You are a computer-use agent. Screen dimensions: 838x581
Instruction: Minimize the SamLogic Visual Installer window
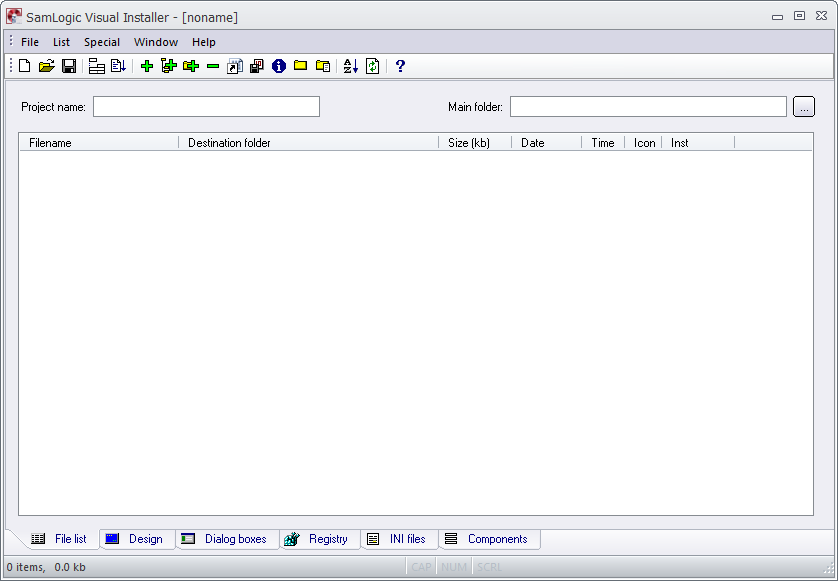(x=778, y=17)
